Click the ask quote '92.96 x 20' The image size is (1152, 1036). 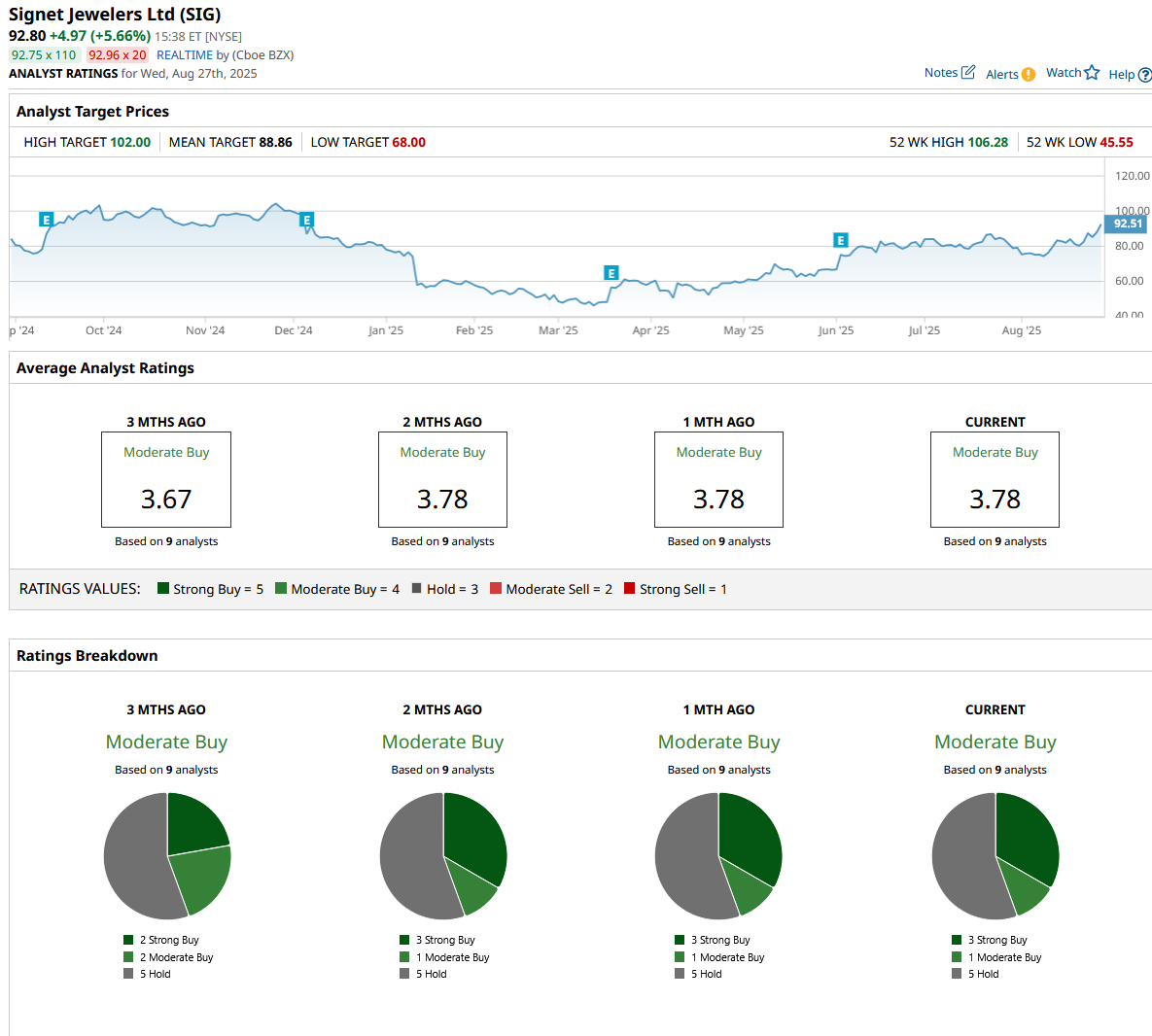tap(118, 55)
